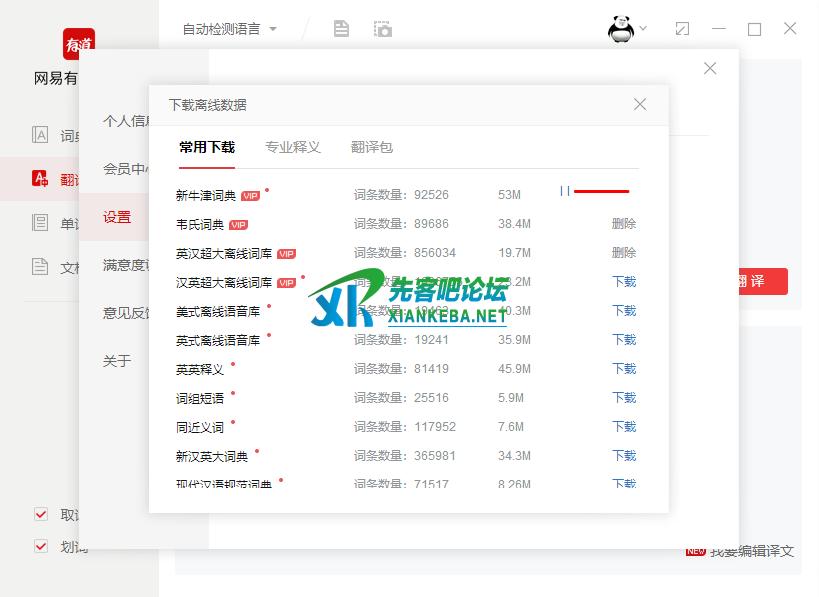Pause the 新牛津词典 download

pyautogui.click(x=565, y=191)
